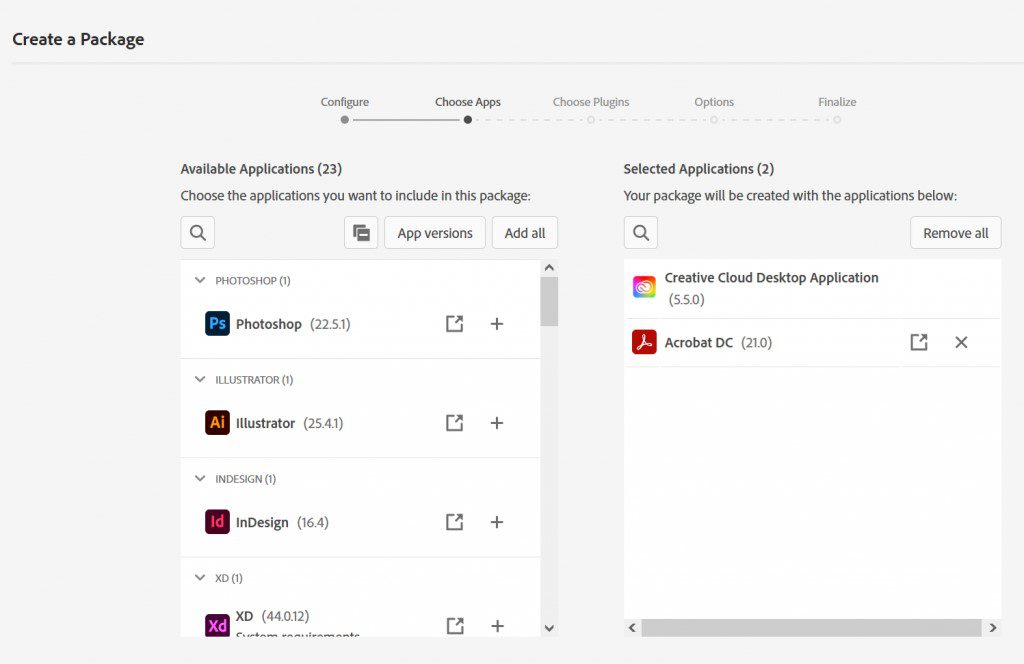Add Photoshop using its plus icon

tap(497, 323)
